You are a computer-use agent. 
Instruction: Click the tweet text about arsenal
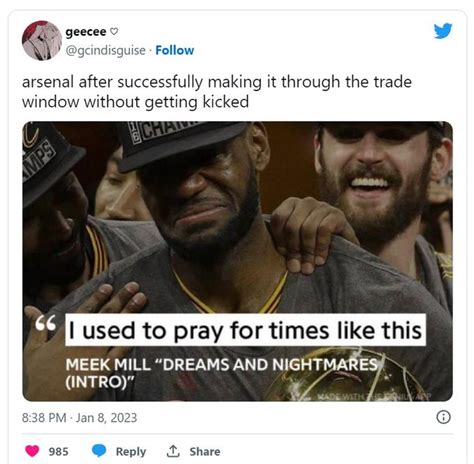[217, 92]
